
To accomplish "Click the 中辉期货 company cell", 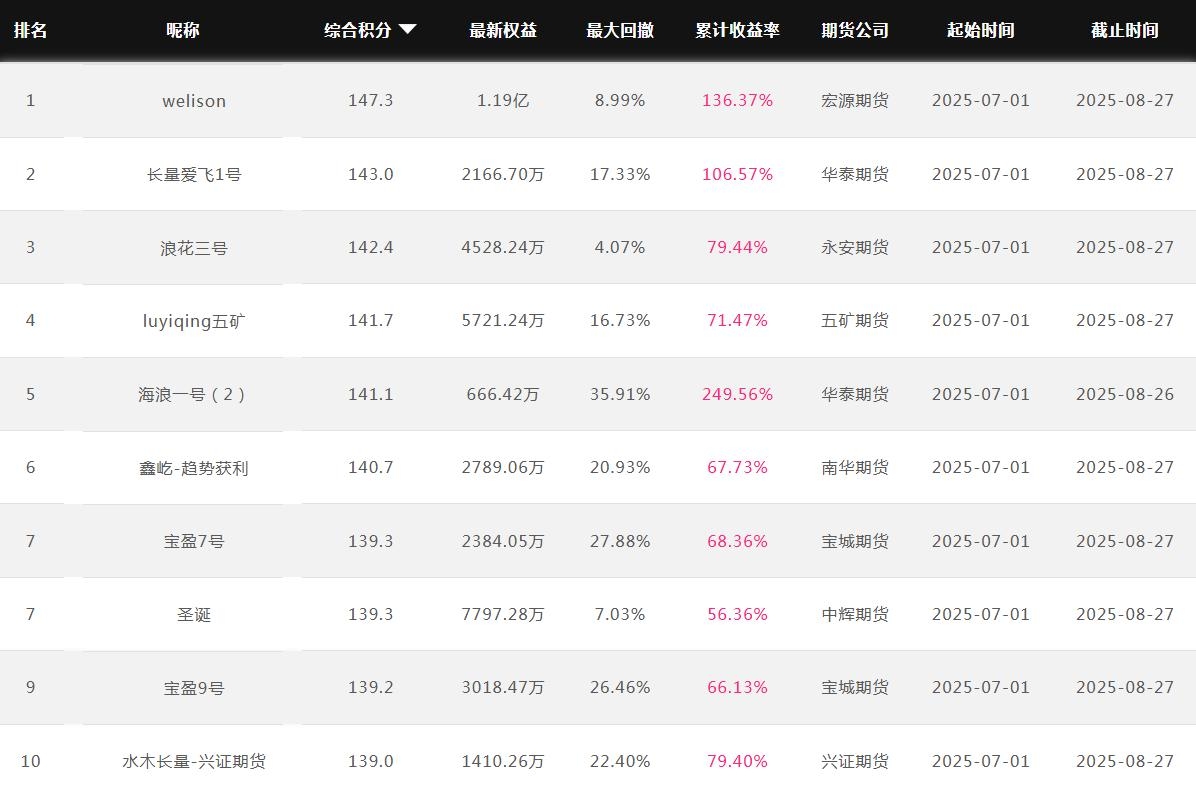I will (x=855, y=614).
